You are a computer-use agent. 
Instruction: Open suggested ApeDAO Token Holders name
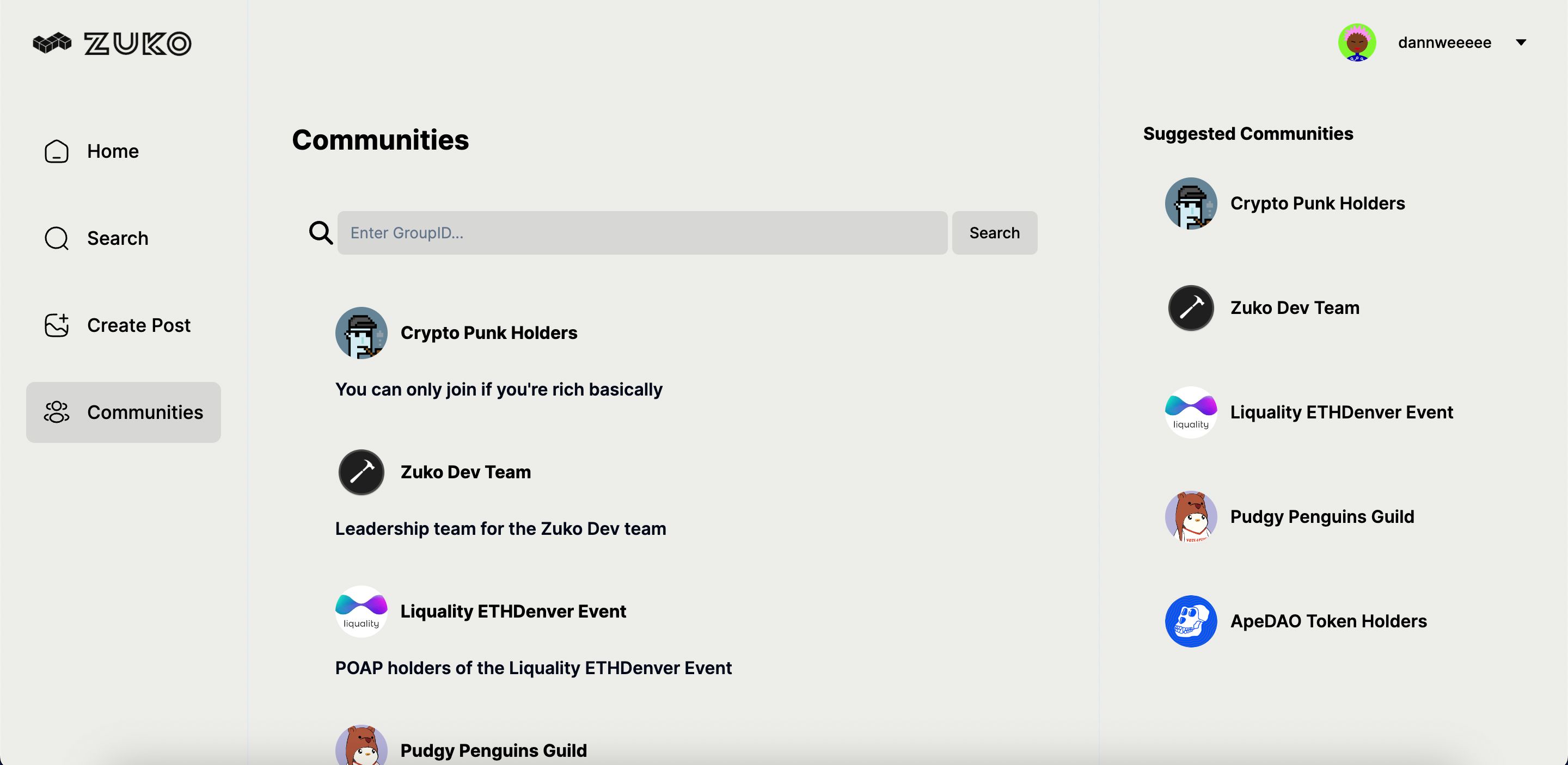tap(1329, 621)
